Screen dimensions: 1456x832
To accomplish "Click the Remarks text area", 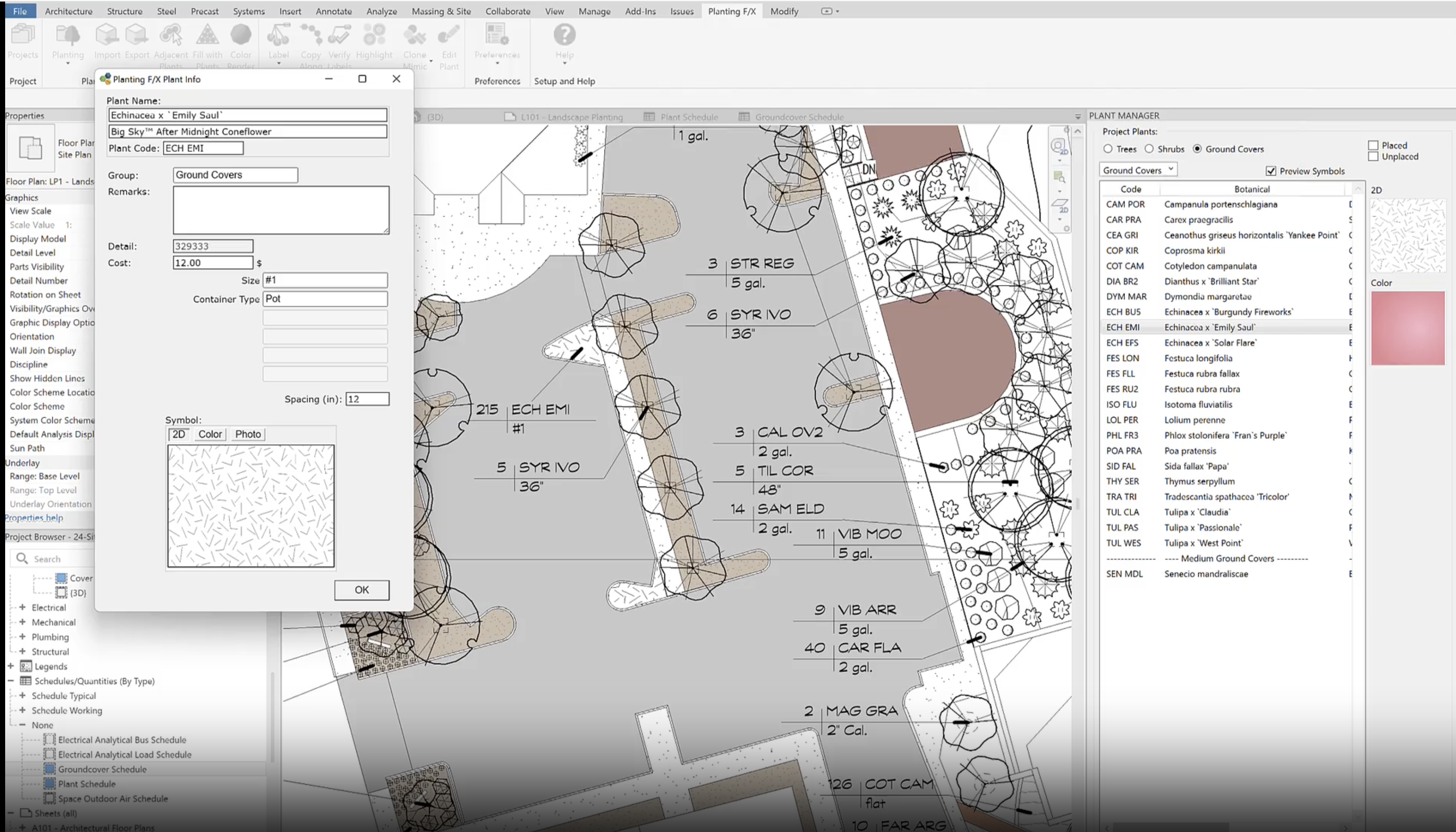I will [x=281, y=210].
